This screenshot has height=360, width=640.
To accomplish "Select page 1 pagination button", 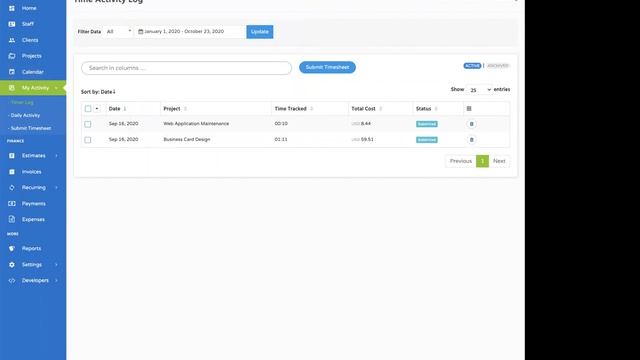I will 482,161.
